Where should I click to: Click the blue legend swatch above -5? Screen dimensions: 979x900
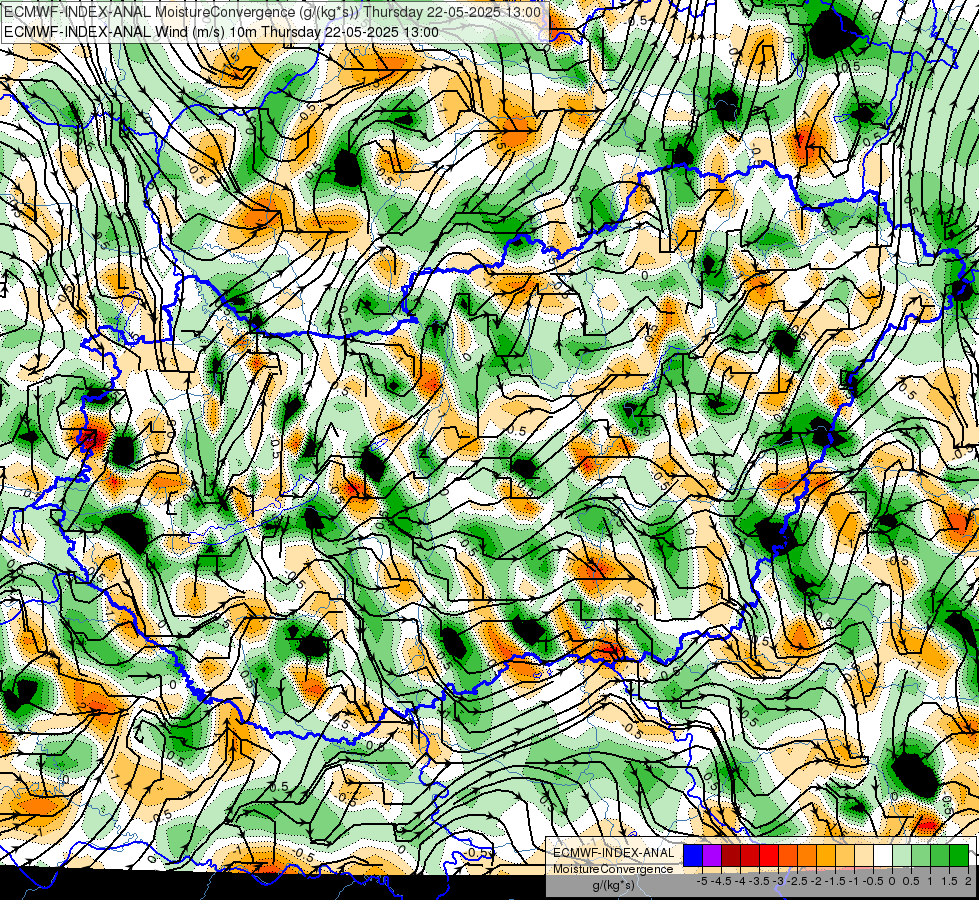click(693, 855)
